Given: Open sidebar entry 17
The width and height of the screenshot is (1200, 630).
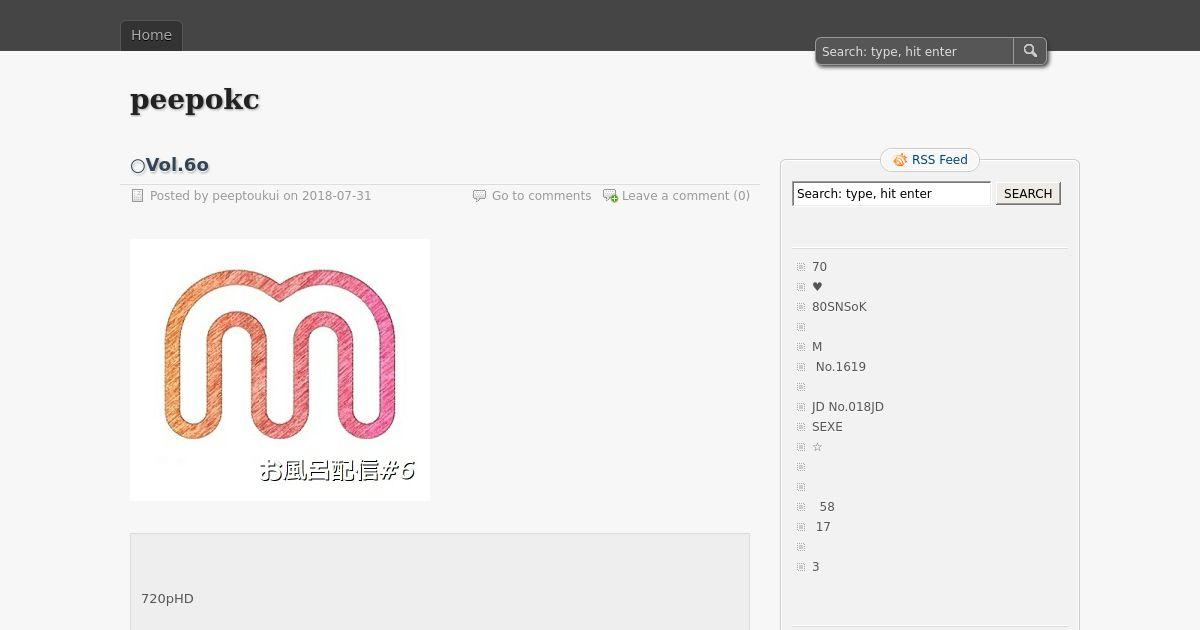Looking at the screenshot, I should pyautogui.click(x=823, y=527).
